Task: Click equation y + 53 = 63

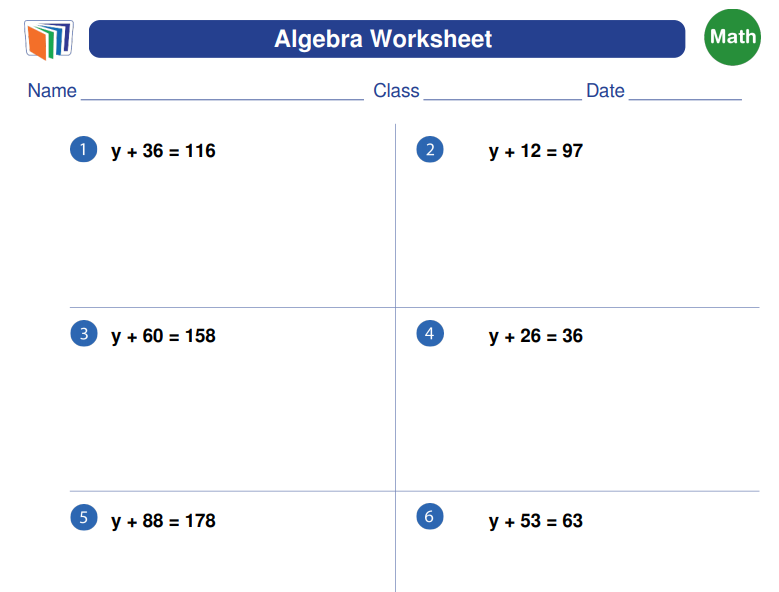Action: (x=536, y=521)
